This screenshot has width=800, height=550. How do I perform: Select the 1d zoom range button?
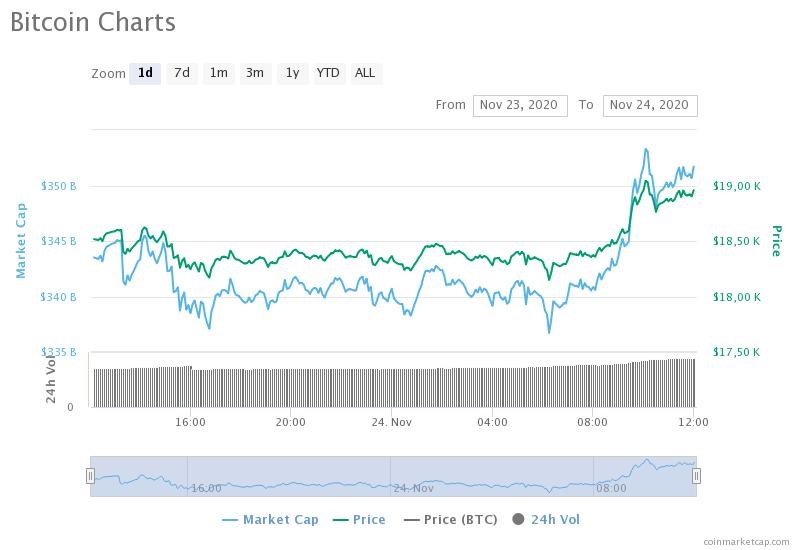coord(145,73)
